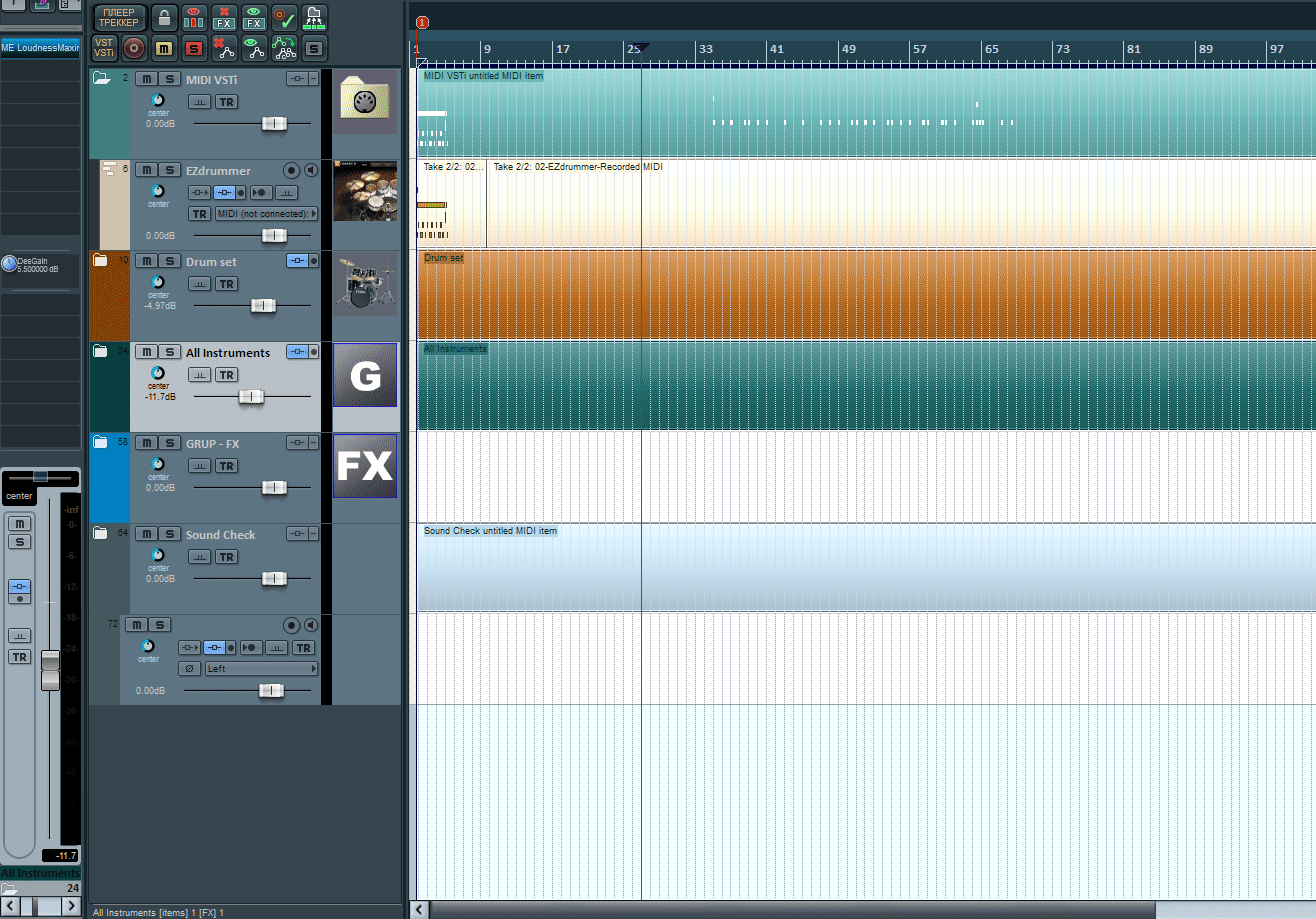This screenshot has width=1316, height=919.
Task: Click the MIDI VSTi folder icon
Action: click(x=101, y=79)
